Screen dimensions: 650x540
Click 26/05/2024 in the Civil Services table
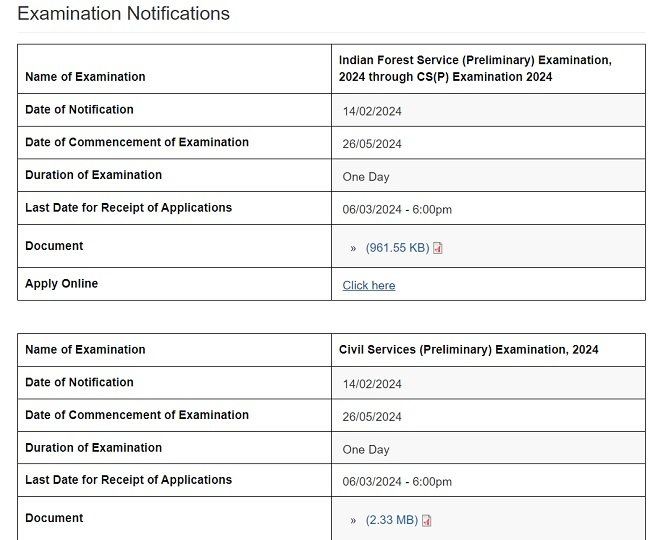click(x=372, y=417)
